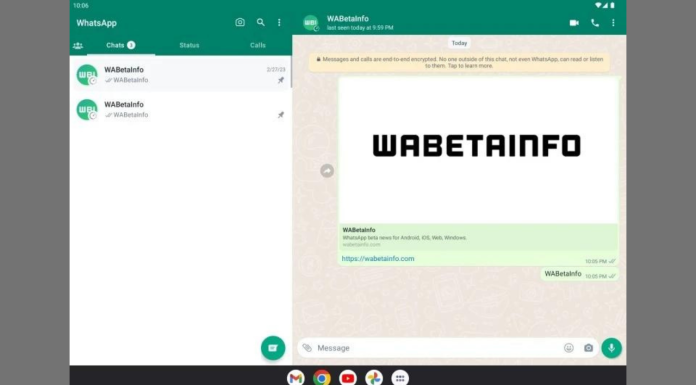Select the Chats tab
The image size is (696, 385).
click(121, 45)
